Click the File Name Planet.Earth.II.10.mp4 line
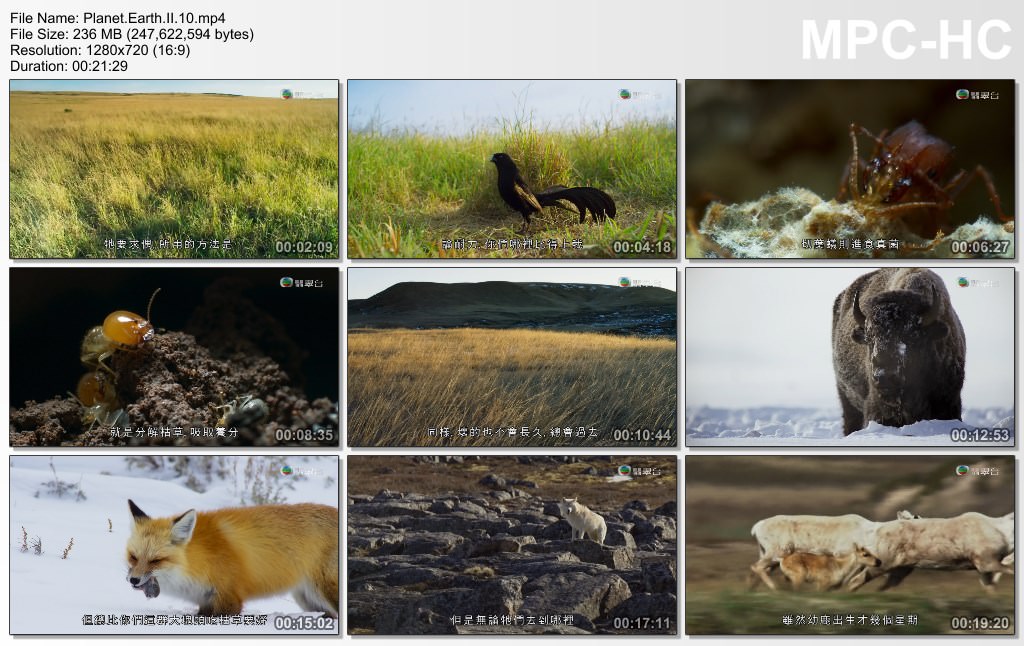Image resolution: width=1024 pixels, height=646 pixels. tap(118, 18)
